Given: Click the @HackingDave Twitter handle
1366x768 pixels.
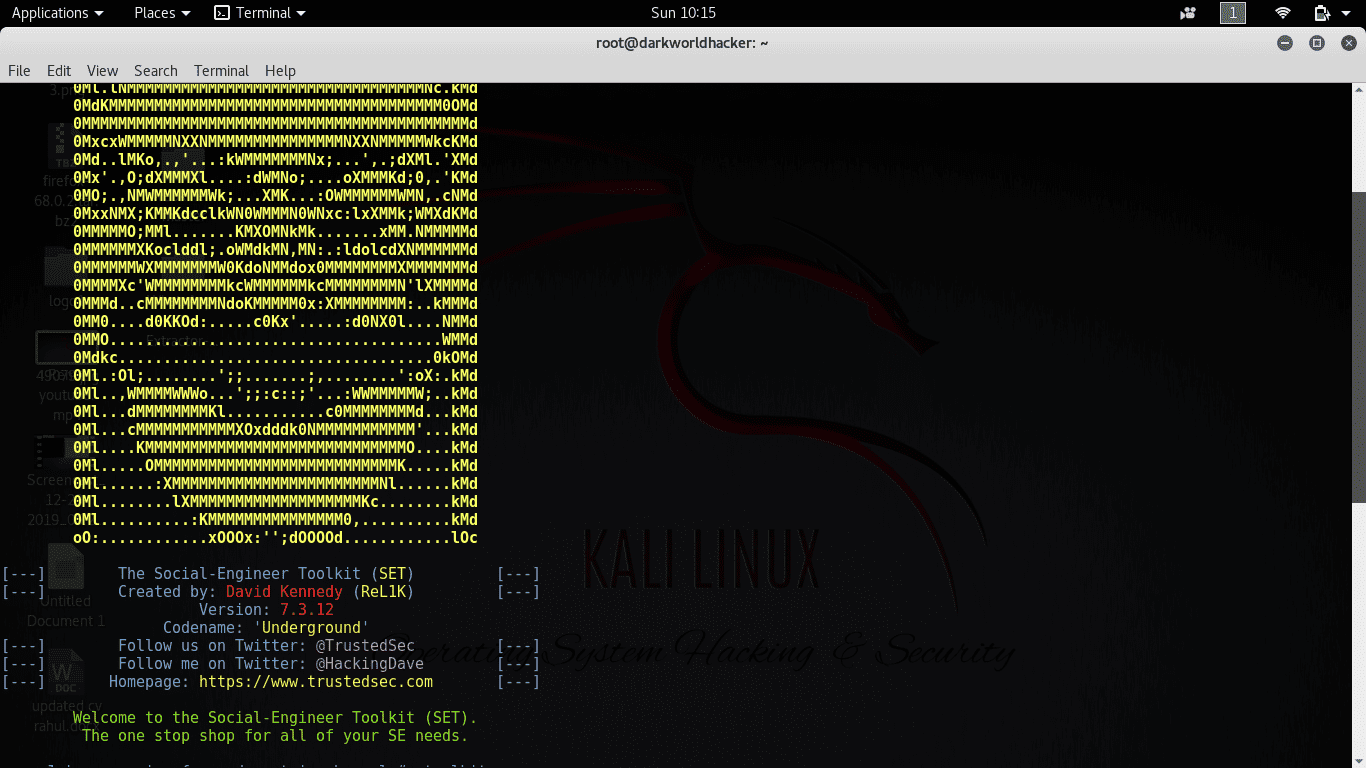Looking at the screenshot, I should [x=370, y=664].
